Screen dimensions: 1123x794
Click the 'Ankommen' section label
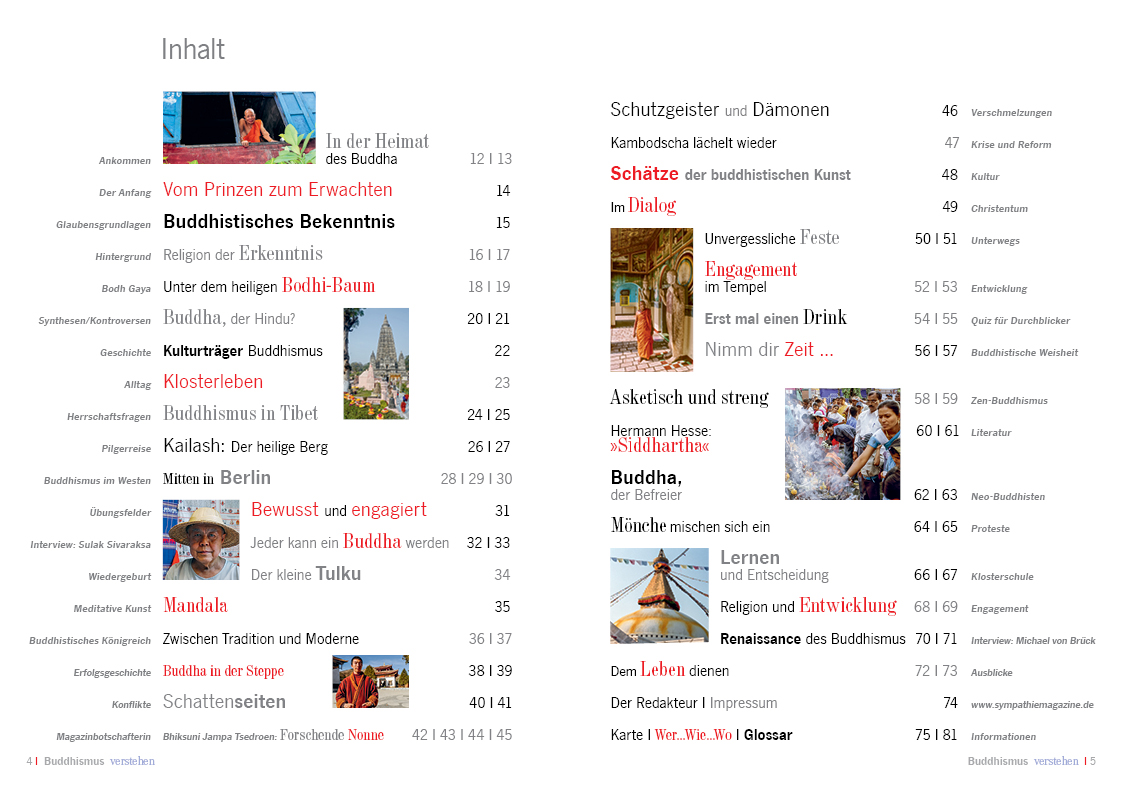tap(125, 160)
